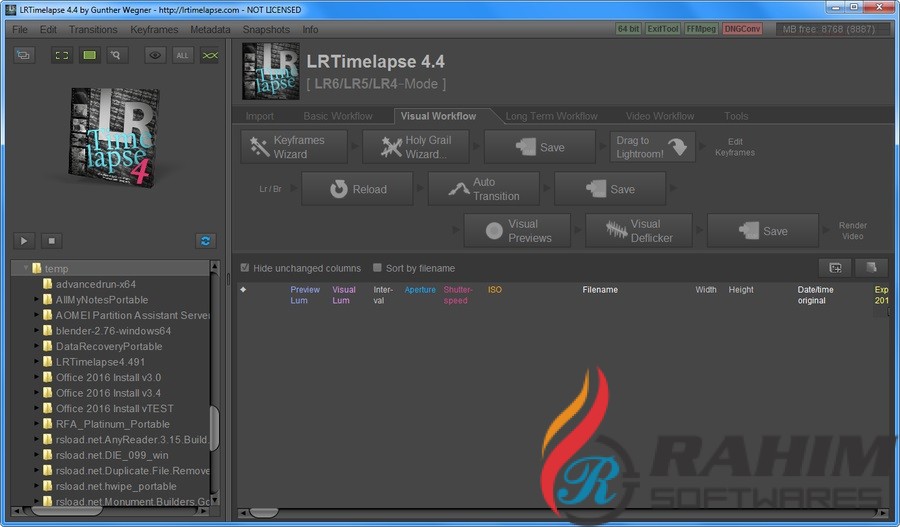Launch the Holy Grail Wizard
Screen dimensions: 900x527
pyautogui.click(x=416, y=147)
